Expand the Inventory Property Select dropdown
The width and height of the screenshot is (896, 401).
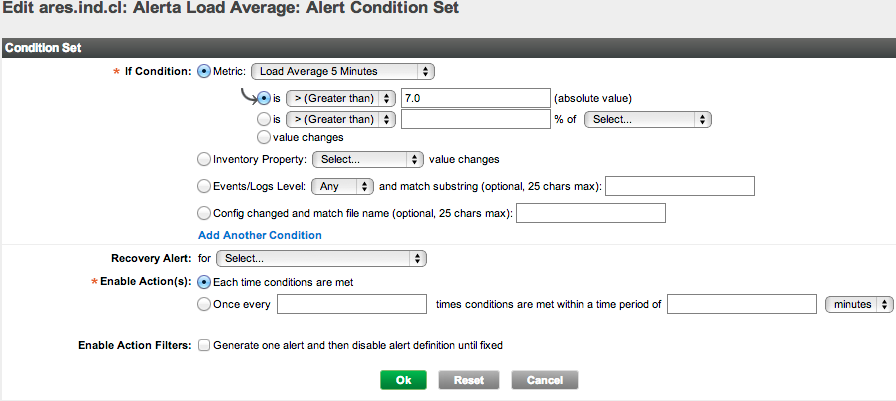point(368,159)
